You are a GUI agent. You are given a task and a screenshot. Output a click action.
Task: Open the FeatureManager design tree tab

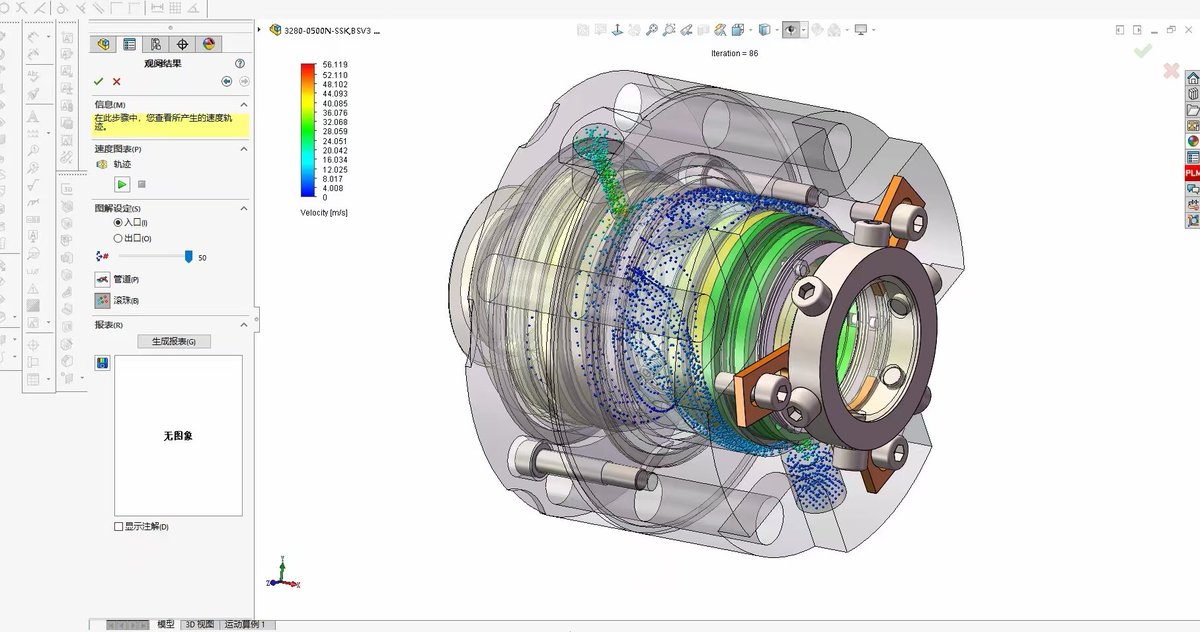pos(102,44)
